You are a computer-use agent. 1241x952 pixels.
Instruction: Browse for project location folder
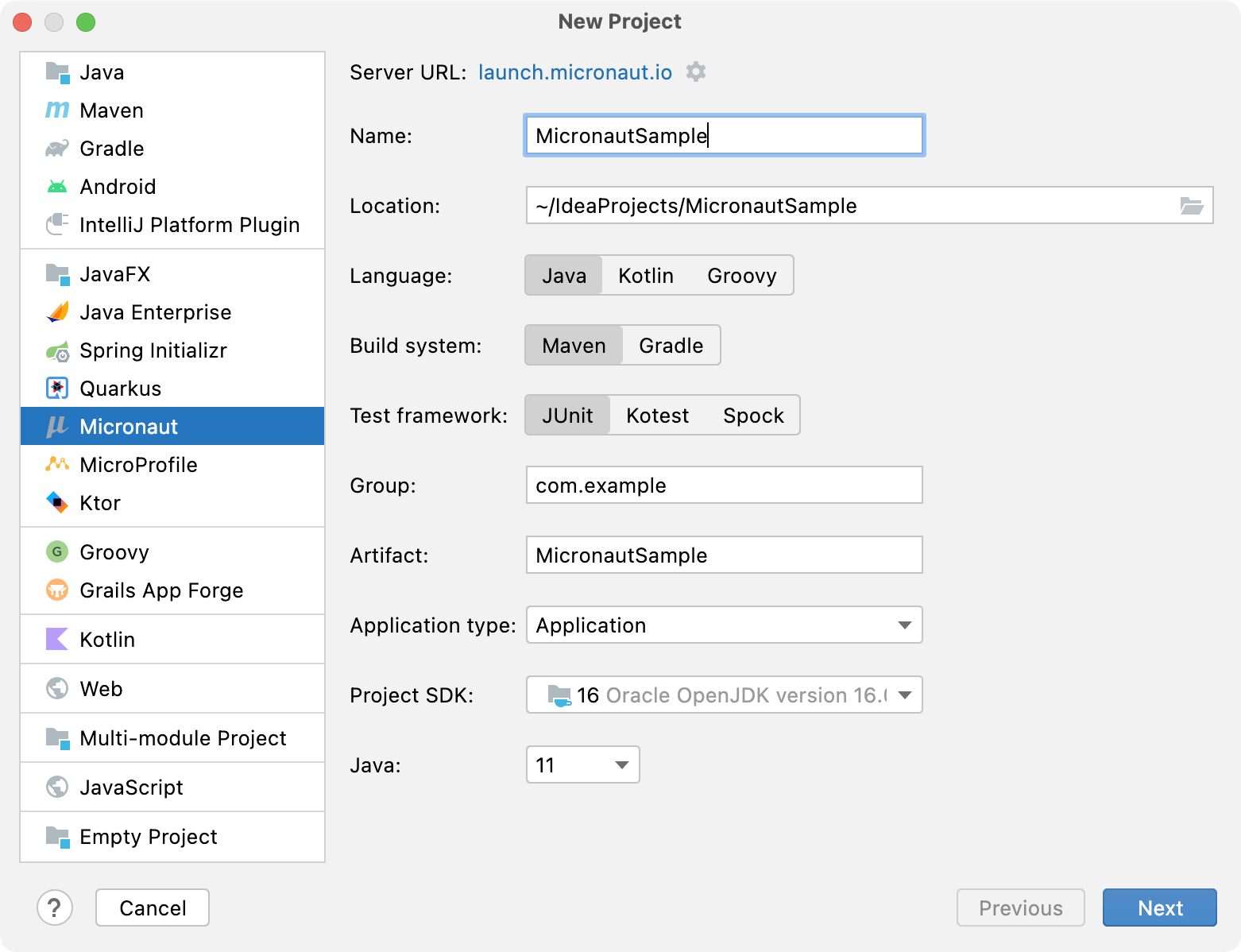[x=1191, y=206]
